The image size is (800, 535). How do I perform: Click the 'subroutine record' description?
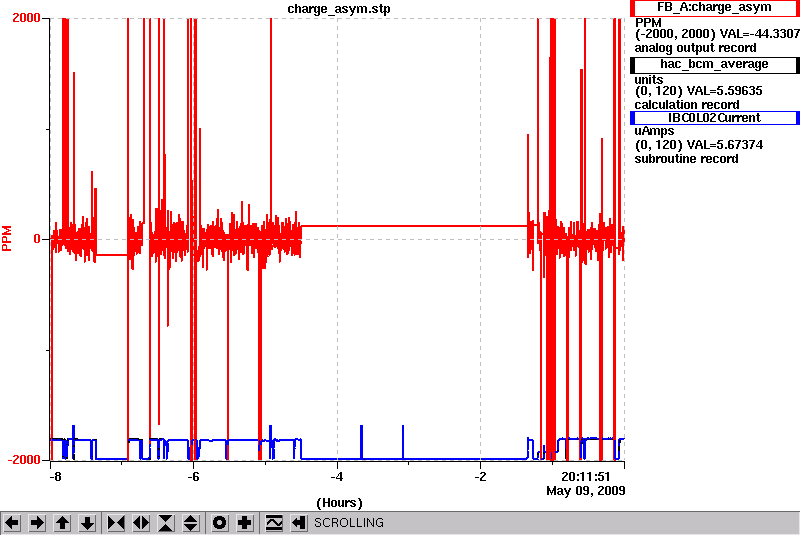pyautogui.click(x=686, y=159)
